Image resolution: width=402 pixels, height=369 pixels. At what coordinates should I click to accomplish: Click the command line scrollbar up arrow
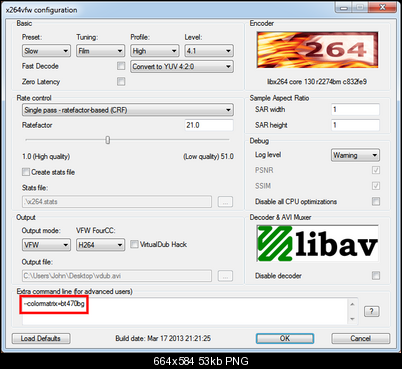352,304
